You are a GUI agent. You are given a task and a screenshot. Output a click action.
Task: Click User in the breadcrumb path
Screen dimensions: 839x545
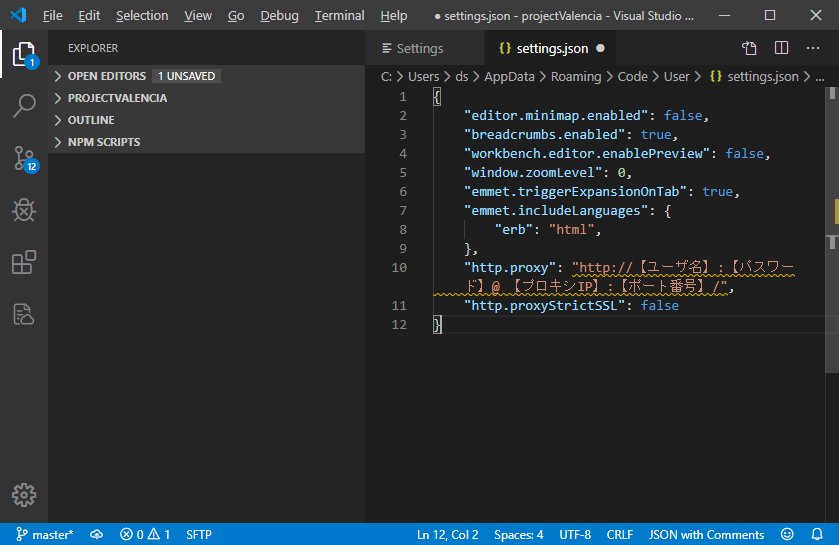(x=677, y=76)
